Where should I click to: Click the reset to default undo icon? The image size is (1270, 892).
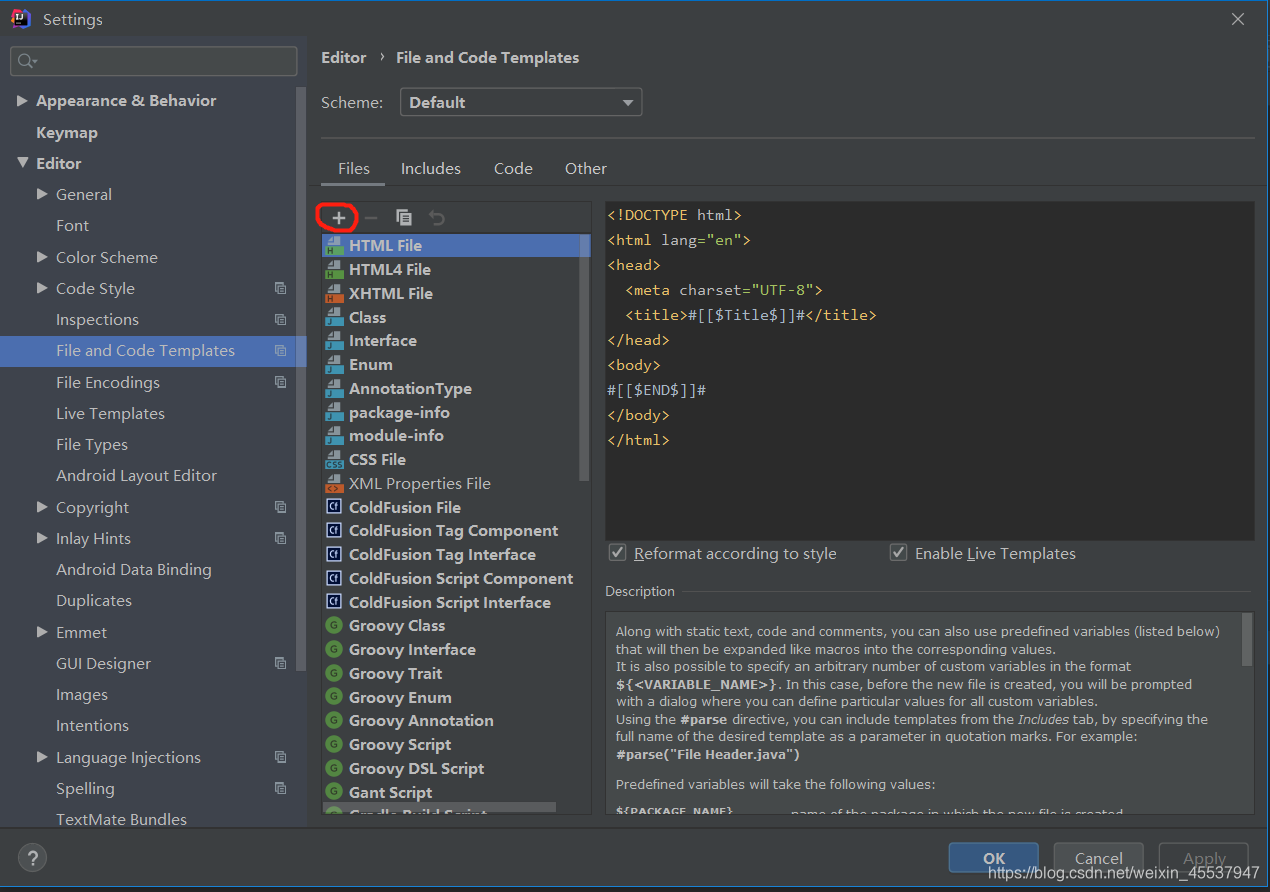pyautogui.click(x=437, y=217)
